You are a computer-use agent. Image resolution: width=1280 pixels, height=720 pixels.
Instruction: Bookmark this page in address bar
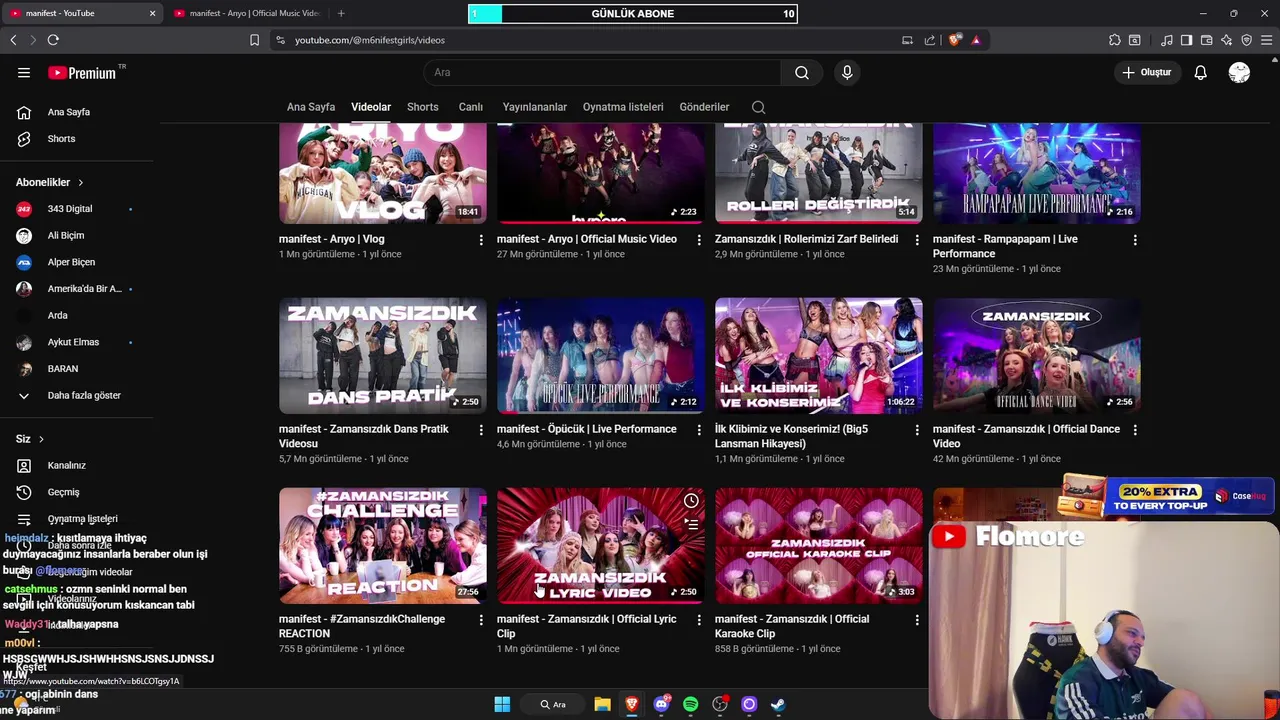[254, 40]
